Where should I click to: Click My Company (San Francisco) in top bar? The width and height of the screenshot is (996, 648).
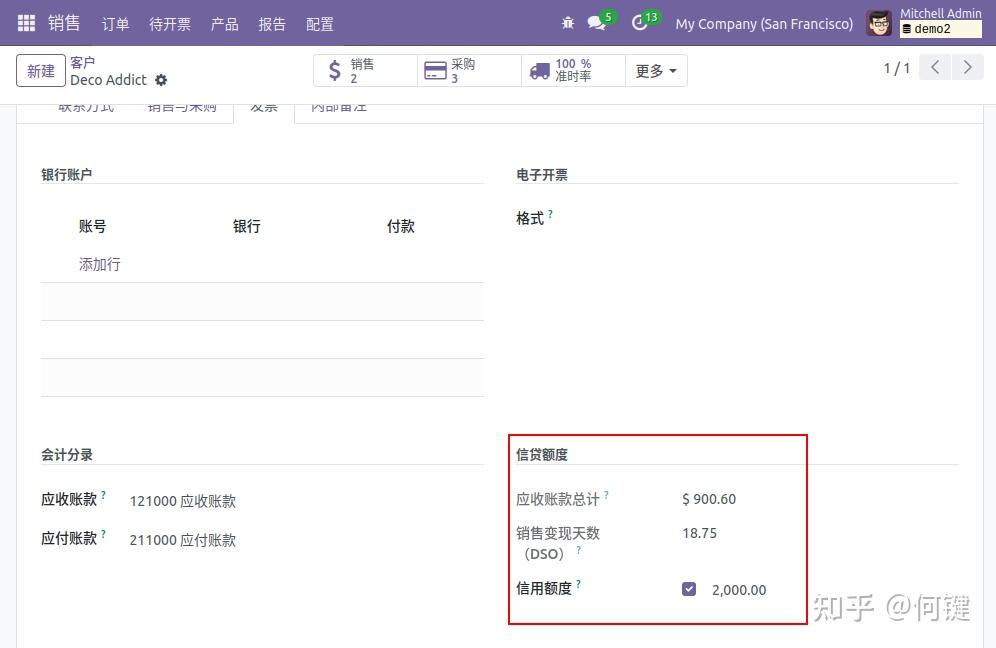coord(763,23)
